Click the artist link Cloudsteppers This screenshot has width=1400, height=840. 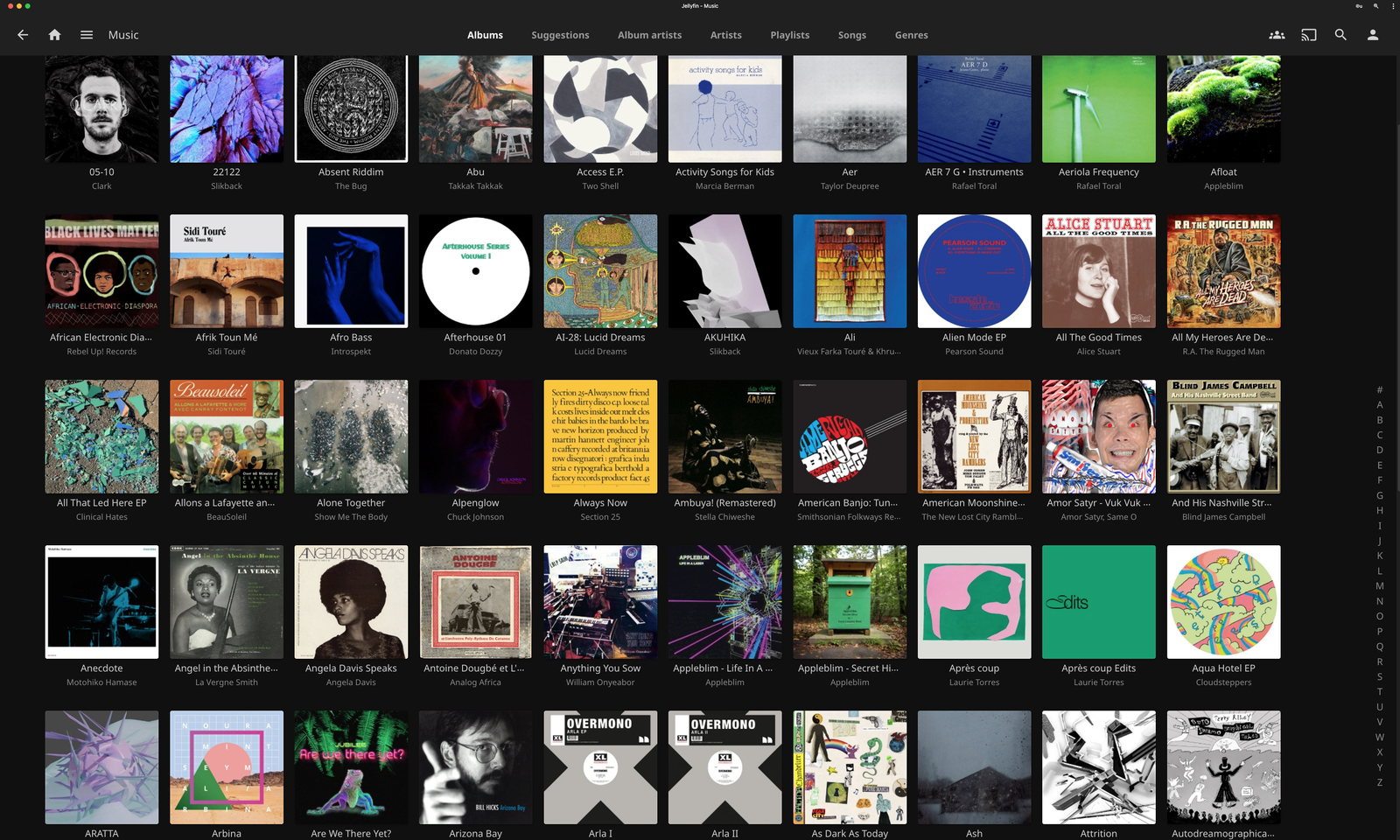(x=1223, y=682)
